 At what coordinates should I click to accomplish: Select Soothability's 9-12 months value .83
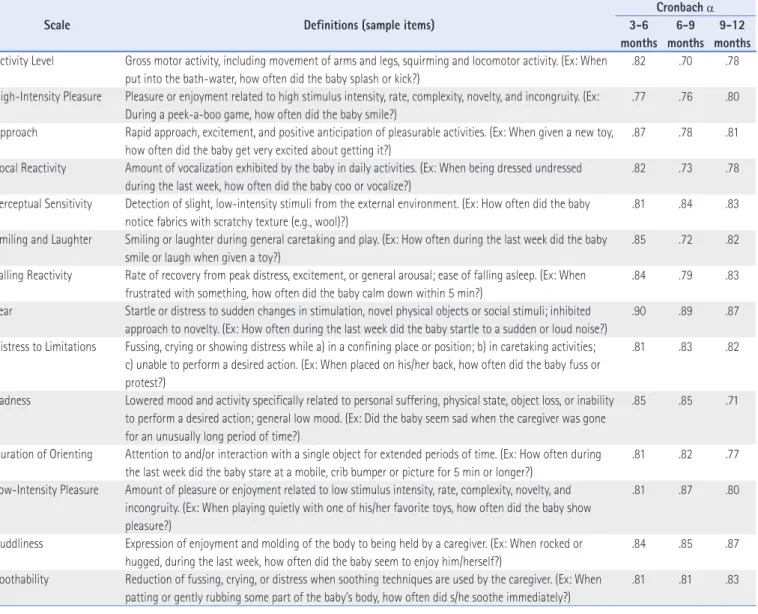[x=732, y=580]
